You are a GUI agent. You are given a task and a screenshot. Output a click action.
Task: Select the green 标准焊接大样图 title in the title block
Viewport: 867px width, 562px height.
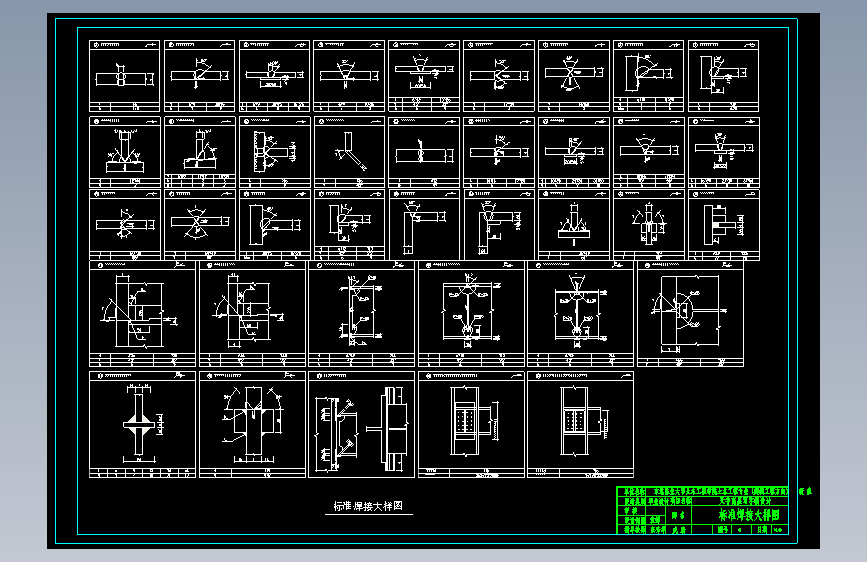749,515
